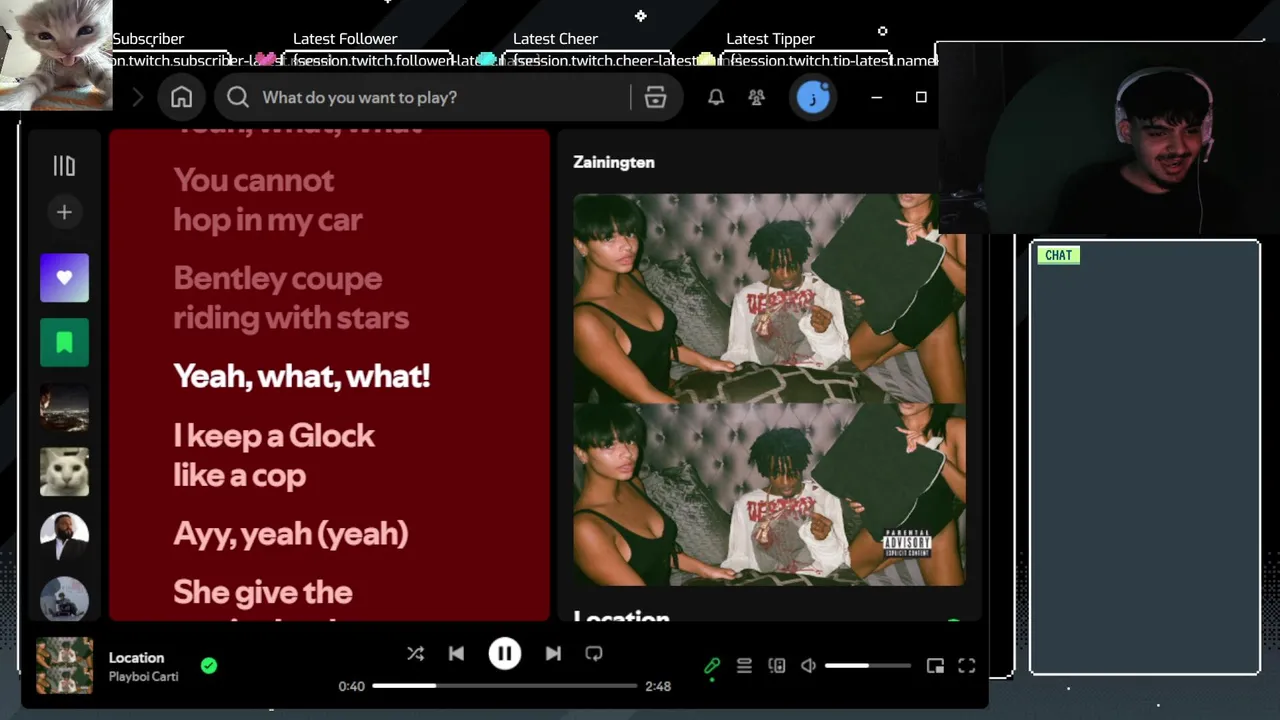Click the search magnifier icon

click(237, 97)
